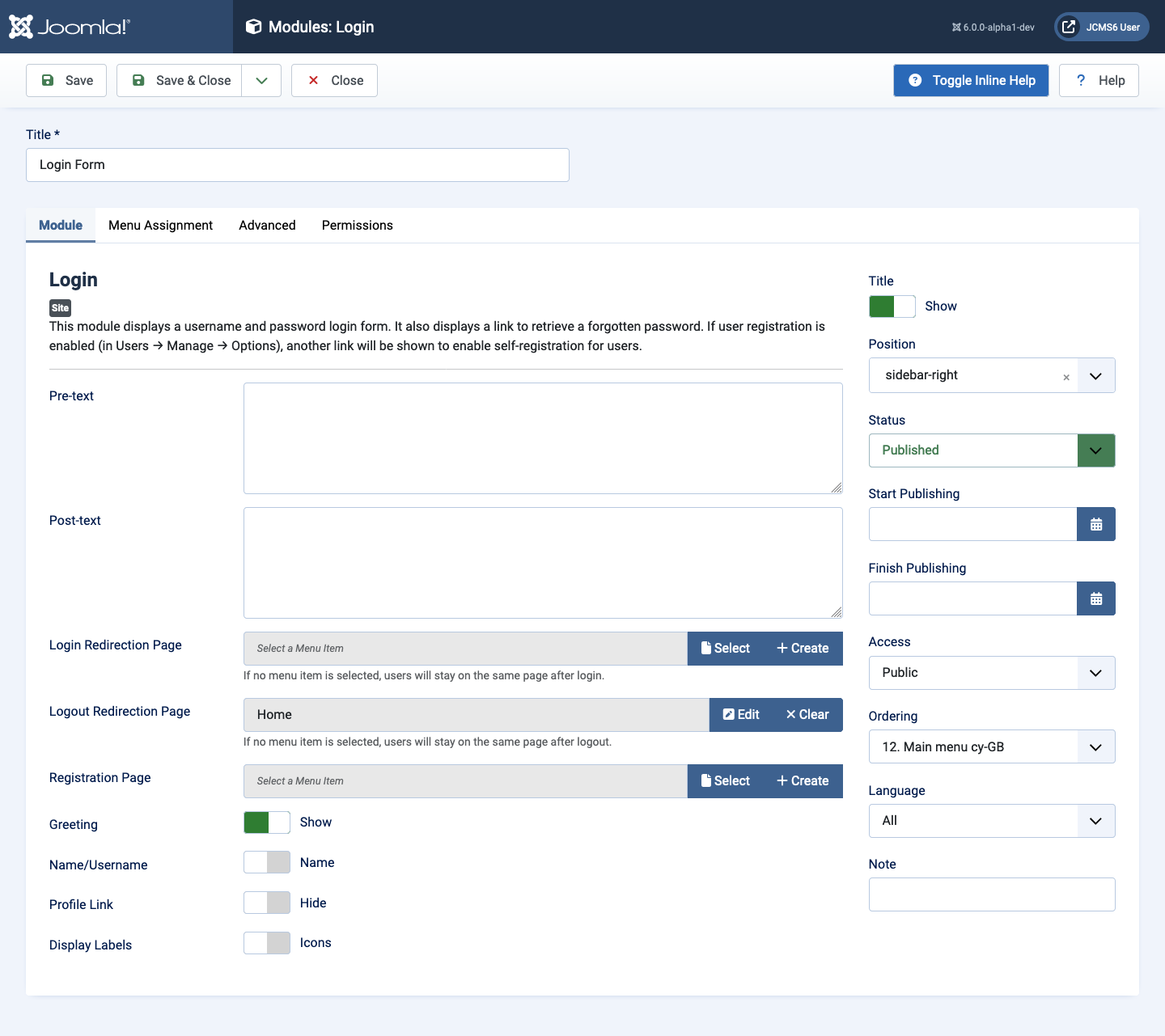Click the Note input field

(992, 894)
